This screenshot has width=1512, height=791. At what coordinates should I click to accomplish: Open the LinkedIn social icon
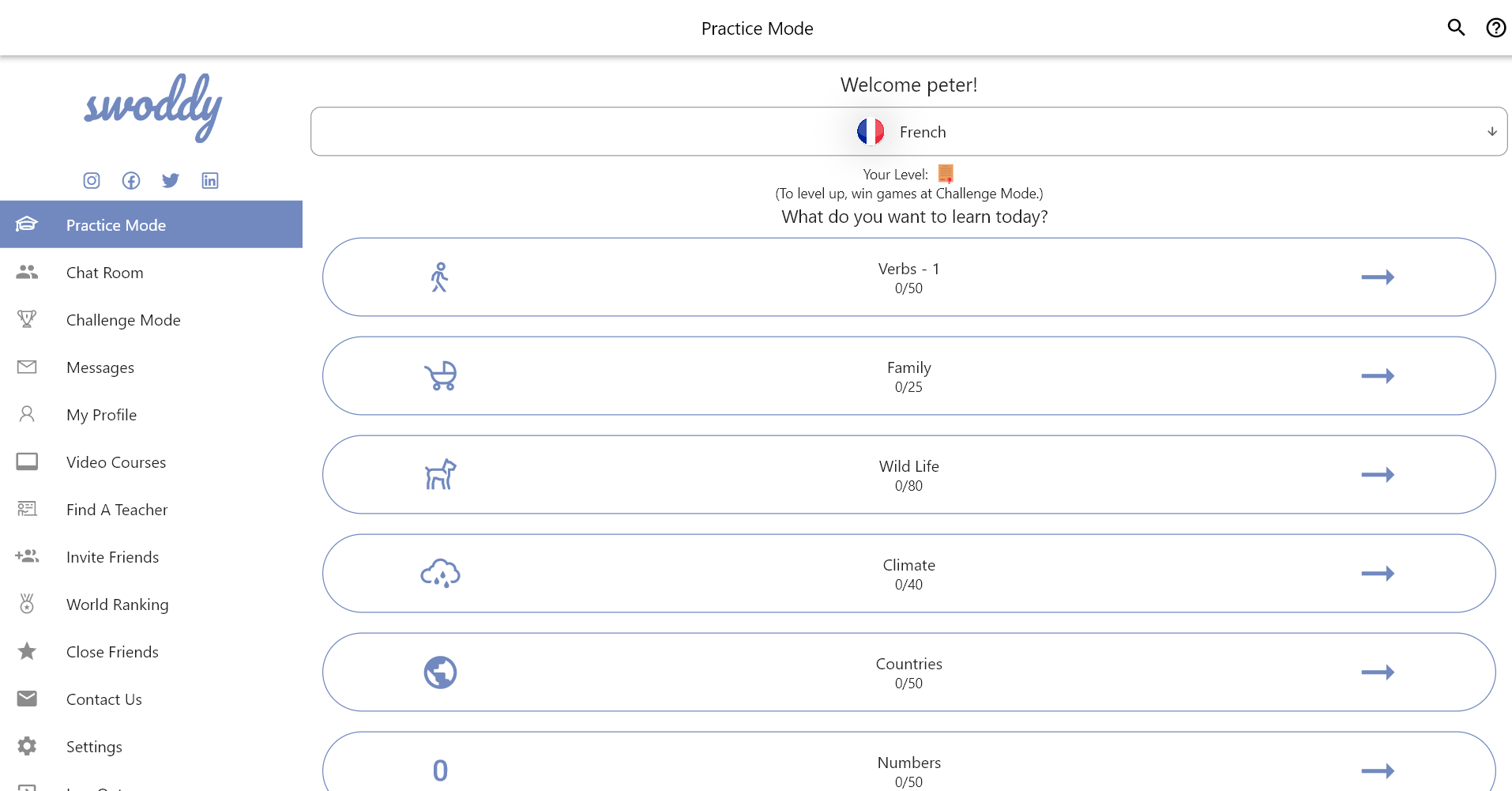click(x=210, y=181)
